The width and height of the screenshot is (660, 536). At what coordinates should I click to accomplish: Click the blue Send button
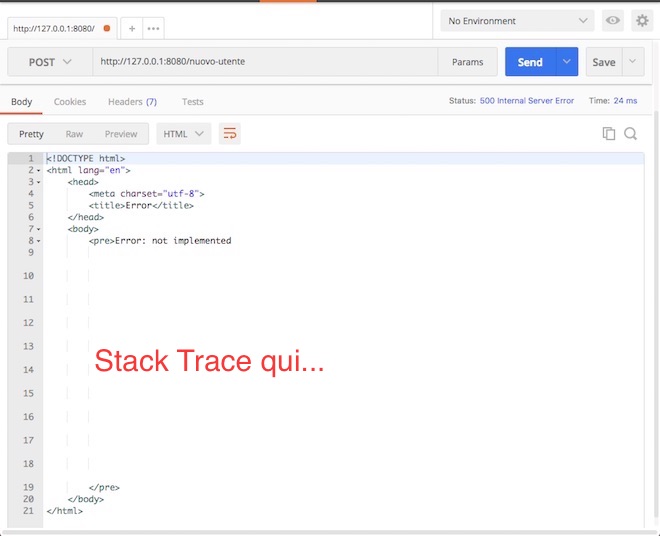[x=530, y=62]
